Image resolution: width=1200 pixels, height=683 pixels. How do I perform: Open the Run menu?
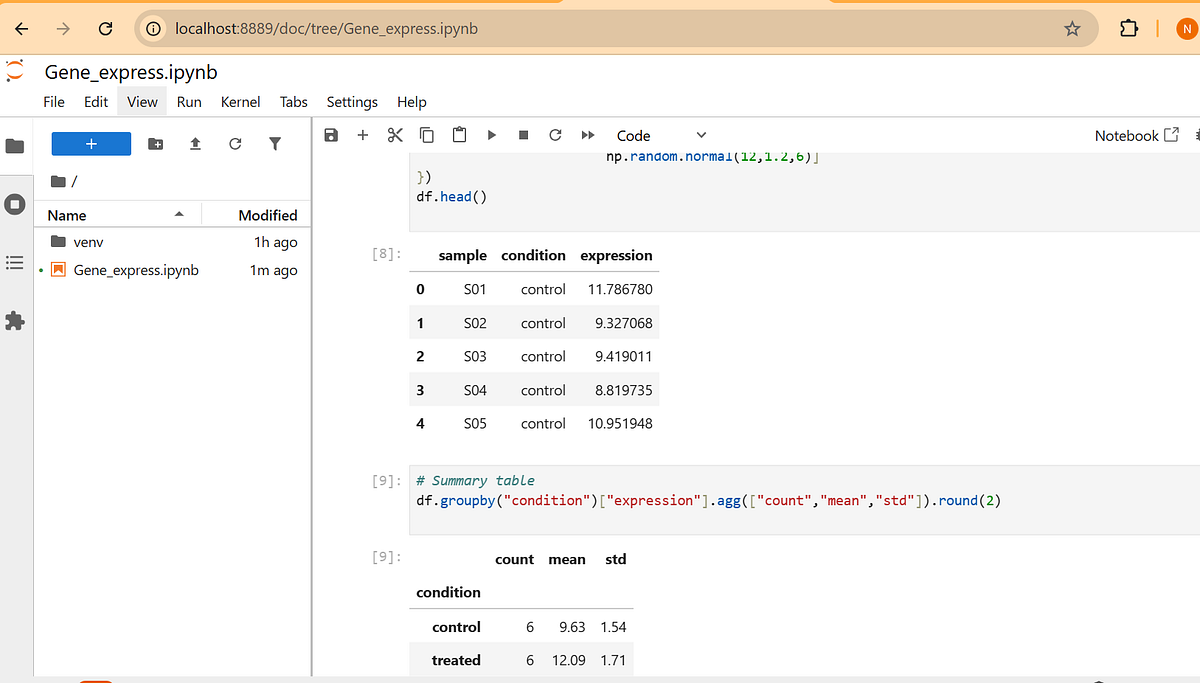coord(189,101)
